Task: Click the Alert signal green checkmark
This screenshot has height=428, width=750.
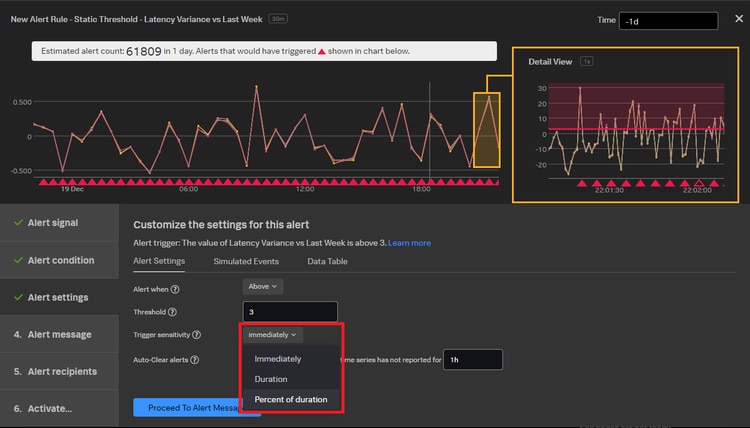Action: click(16, 223)
